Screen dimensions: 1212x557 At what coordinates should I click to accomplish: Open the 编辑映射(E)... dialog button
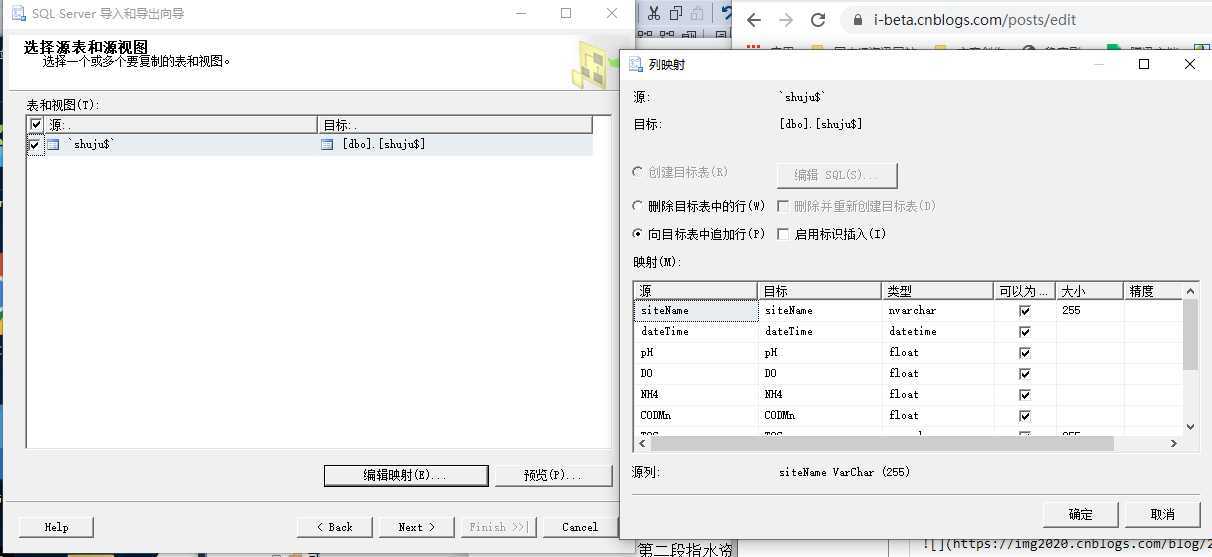(x=406, y=475)
